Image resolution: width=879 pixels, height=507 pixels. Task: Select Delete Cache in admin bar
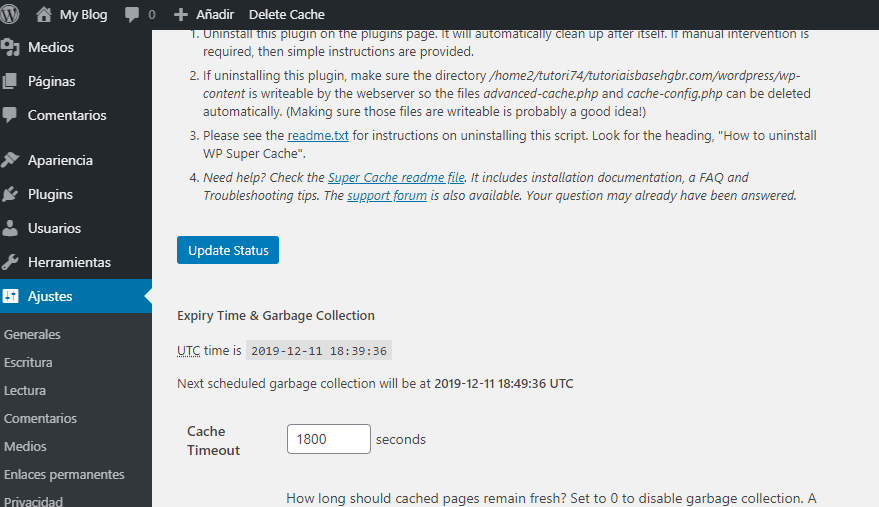tap(286, 15)
